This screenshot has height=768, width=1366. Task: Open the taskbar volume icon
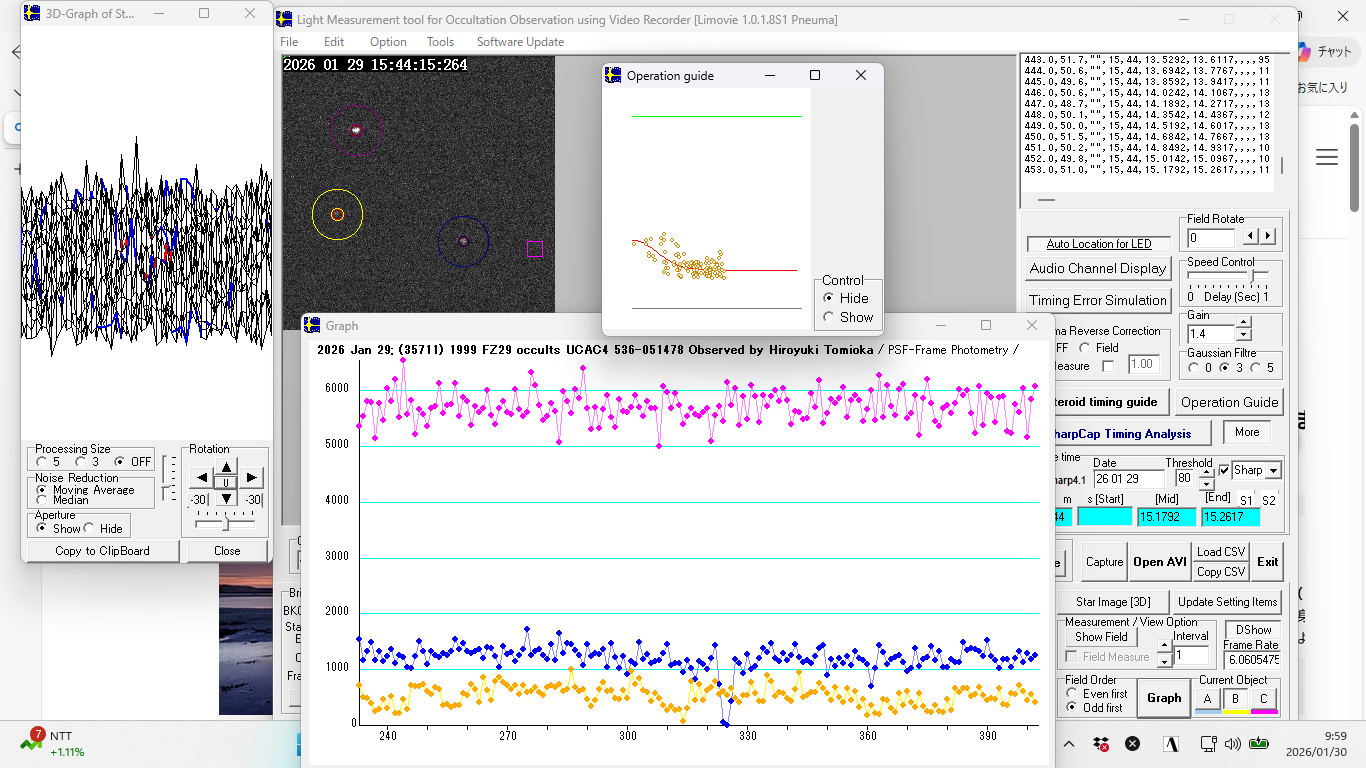click(x=1232, y=744)
